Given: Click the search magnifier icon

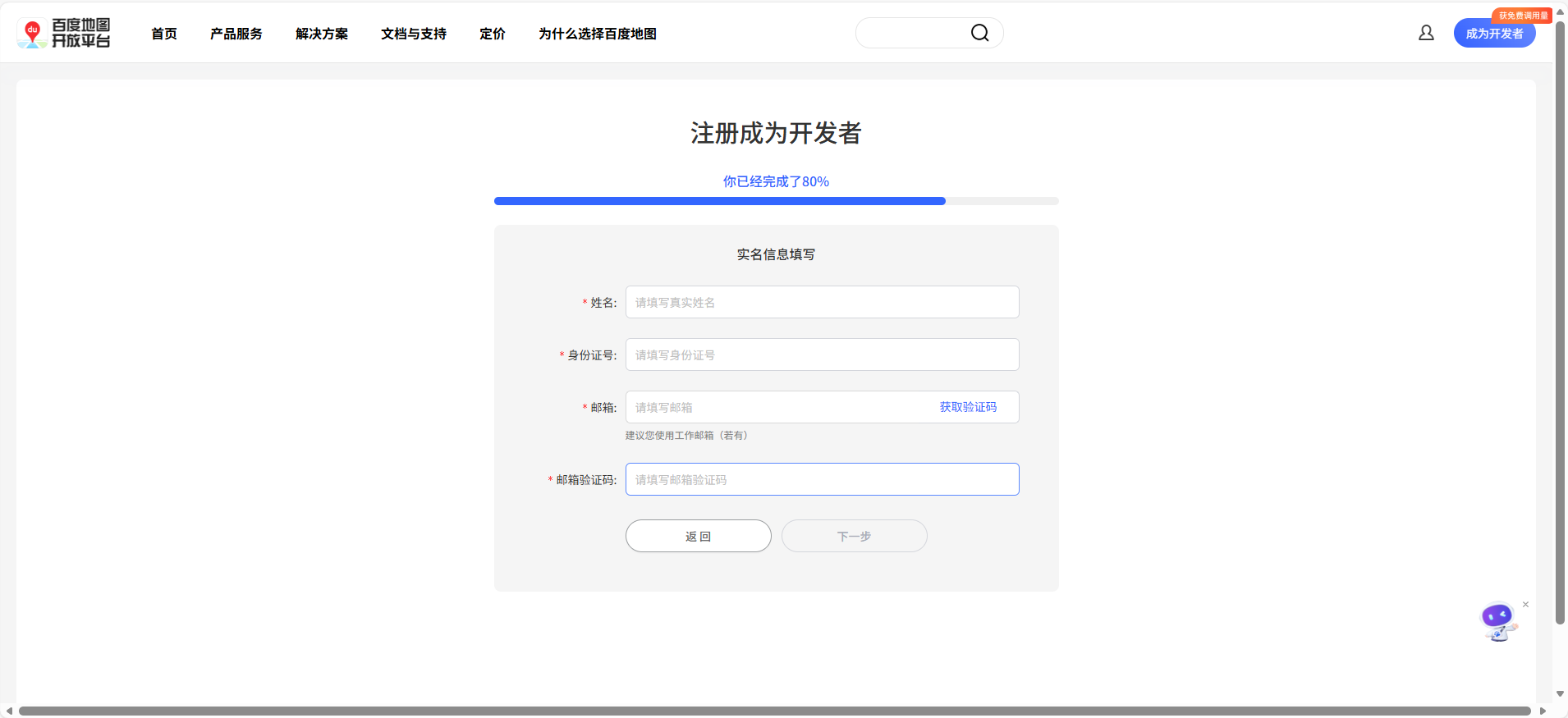Looking at the screenshot, I should (979, 33).
